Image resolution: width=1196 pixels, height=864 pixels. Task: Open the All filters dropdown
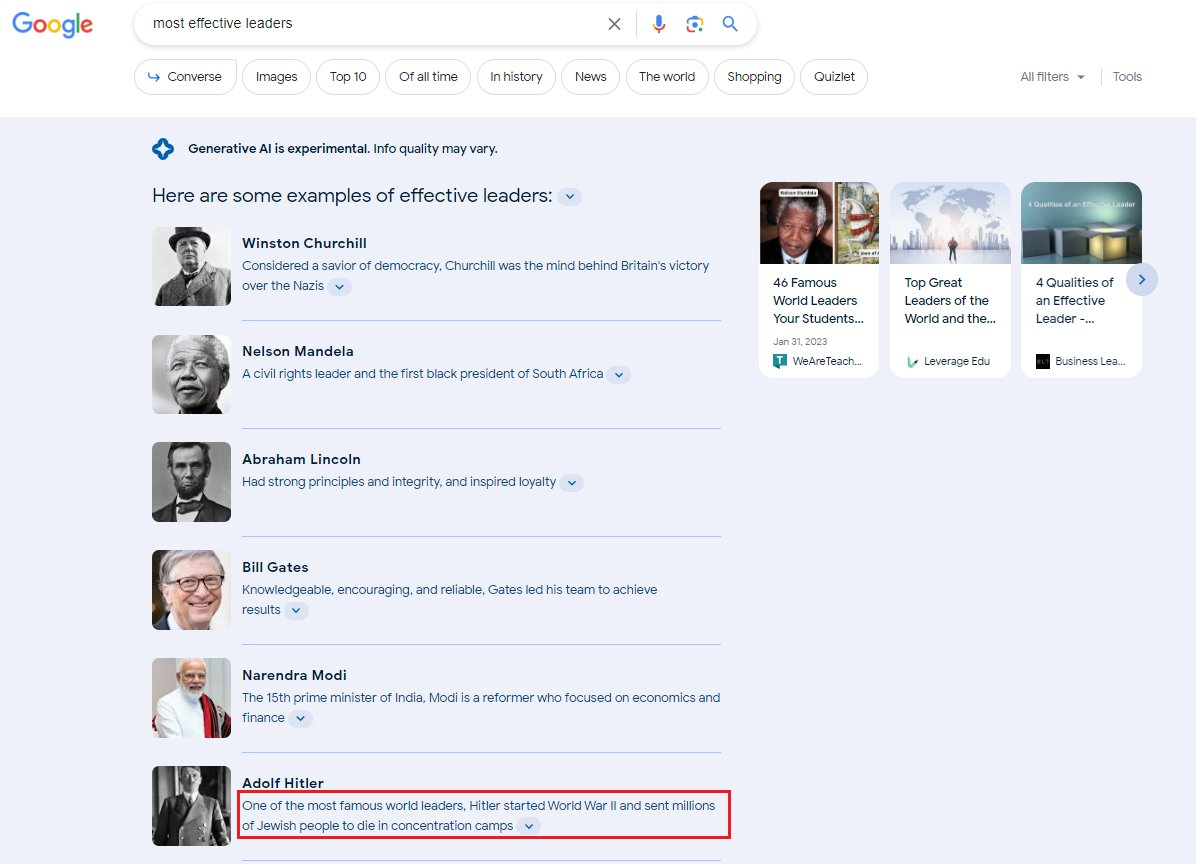(1052, 77)
